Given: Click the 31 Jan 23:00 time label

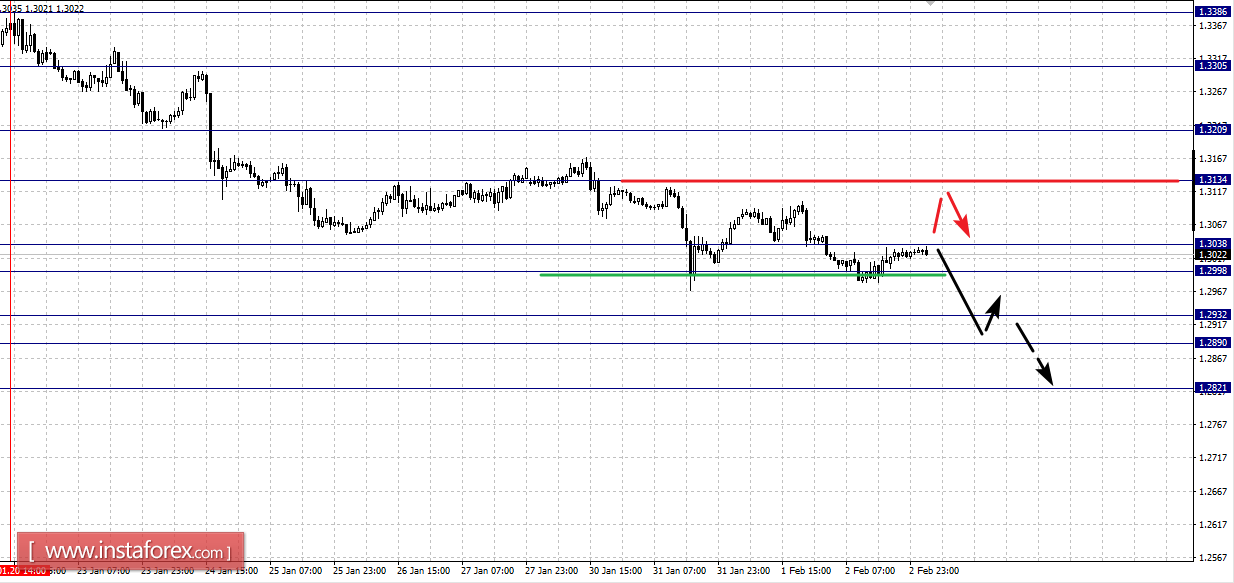Looking at the screenshot, I should [x=744, y=571].
